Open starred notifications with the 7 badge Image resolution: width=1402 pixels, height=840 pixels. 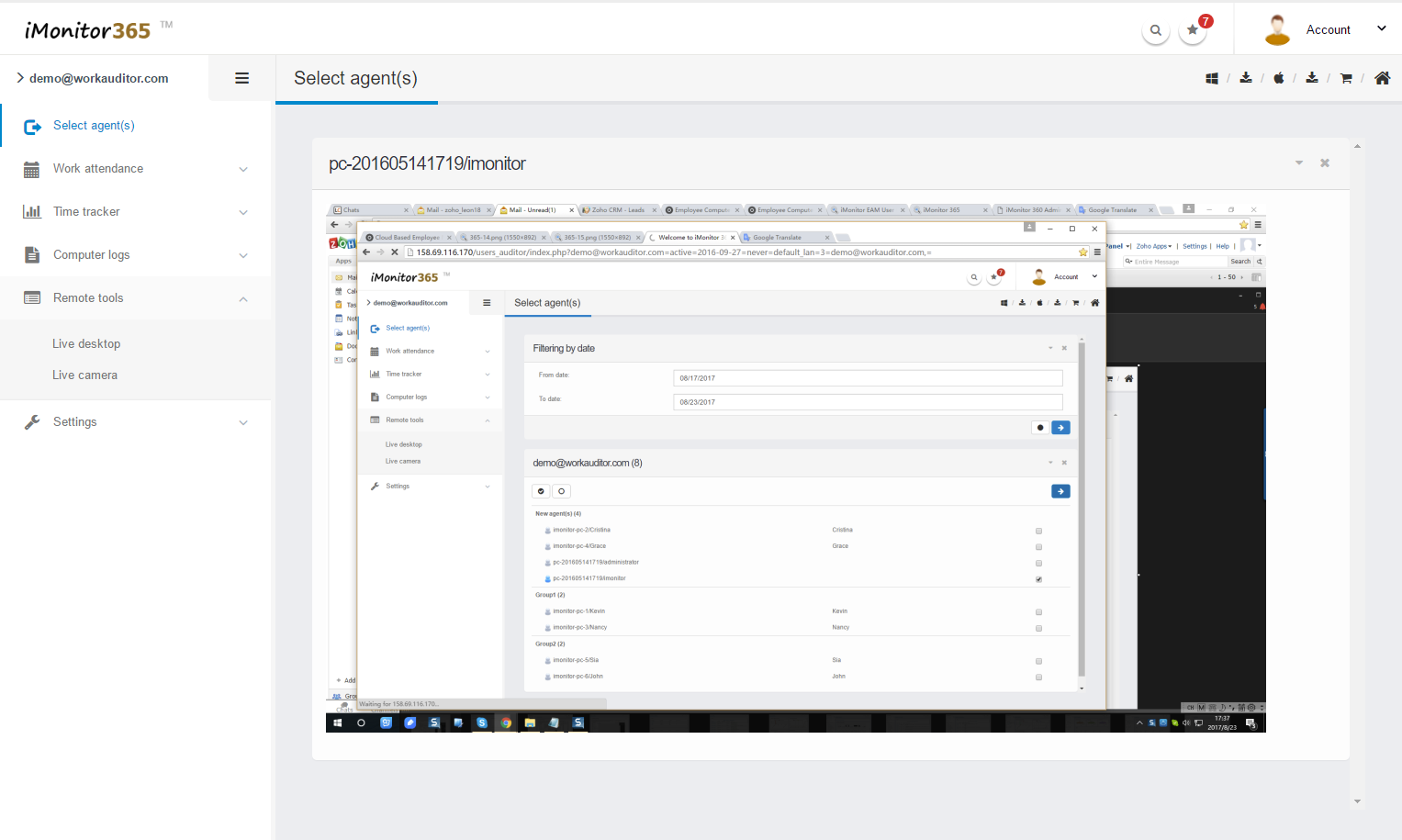[1193, 30]
